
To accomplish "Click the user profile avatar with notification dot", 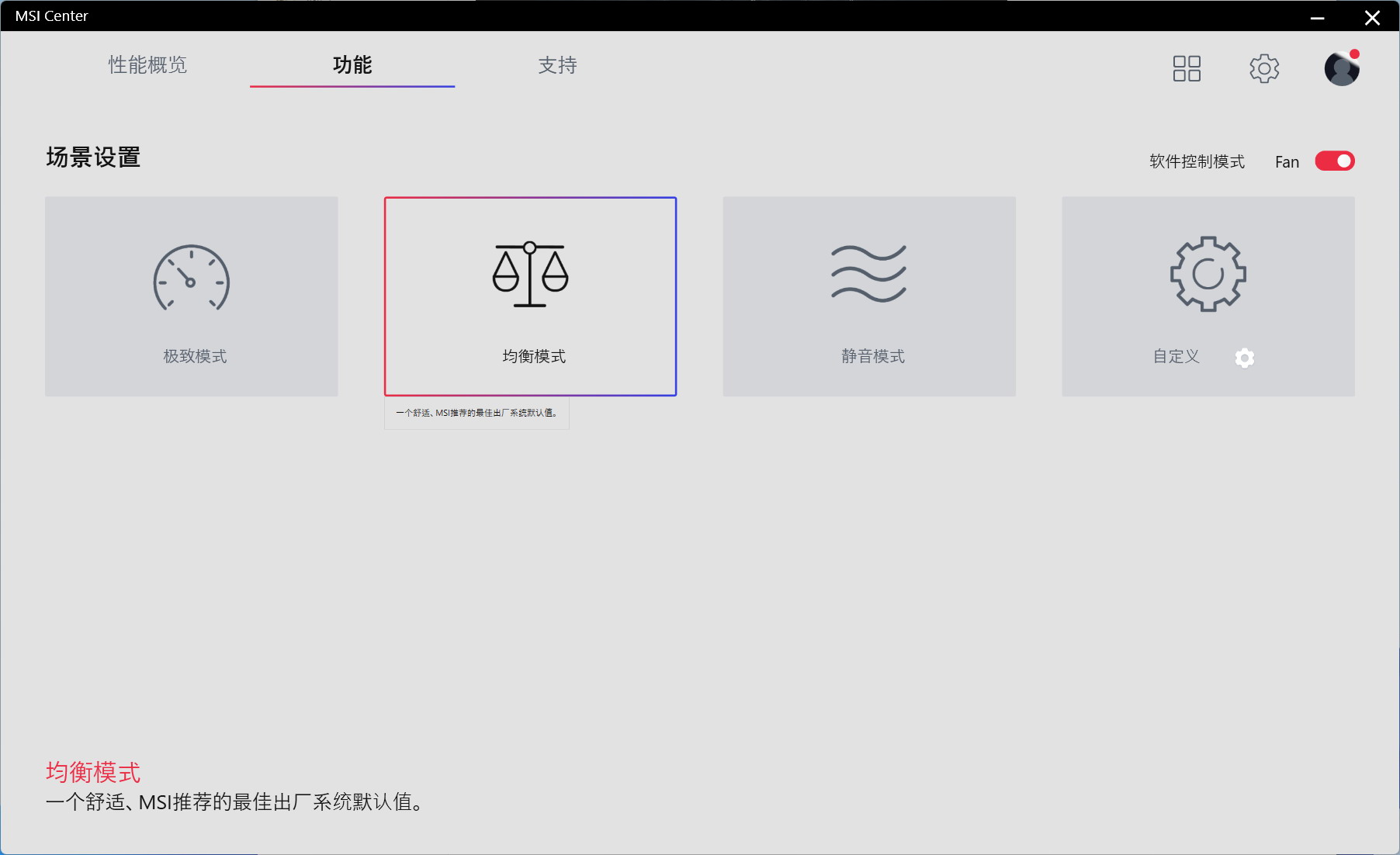I will [1342, 68].
